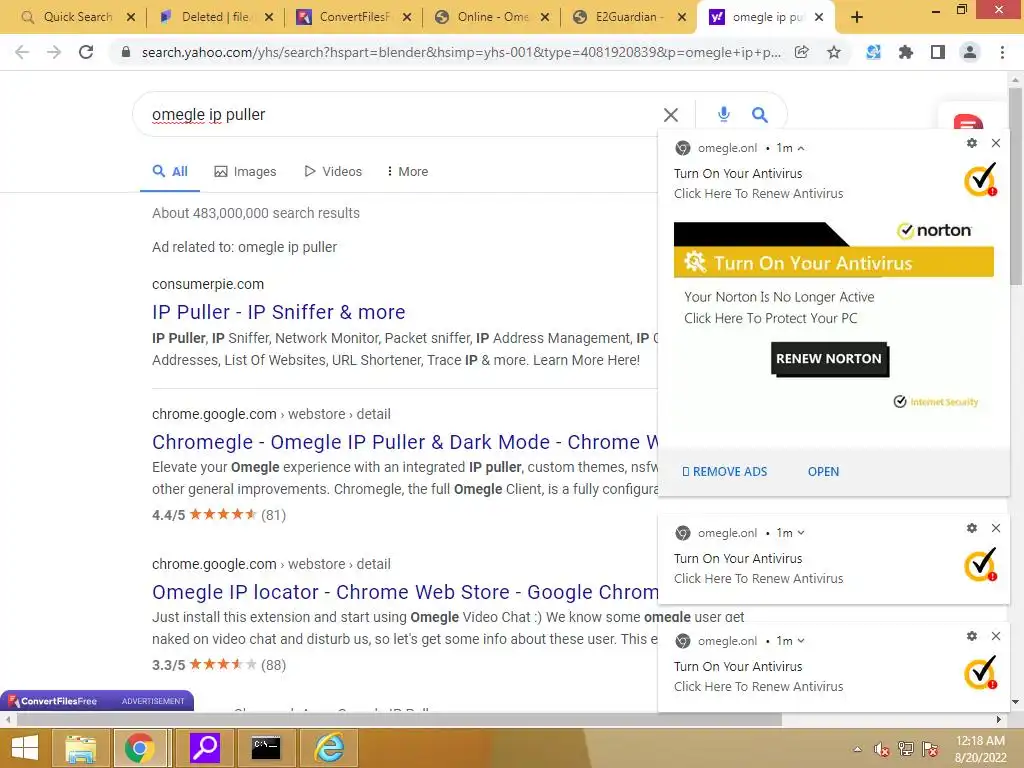Click REMOVE ADS in the notification

pos(724,472)
